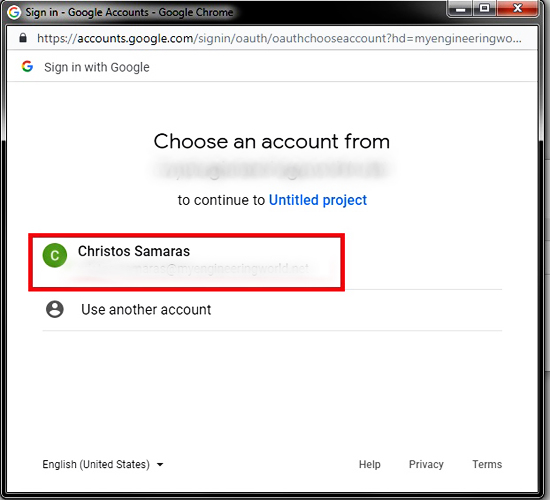The height and width of the screenshot is (500, 550).
Task: Maximize the Chrome sign-in window
Action: (484, 8)
